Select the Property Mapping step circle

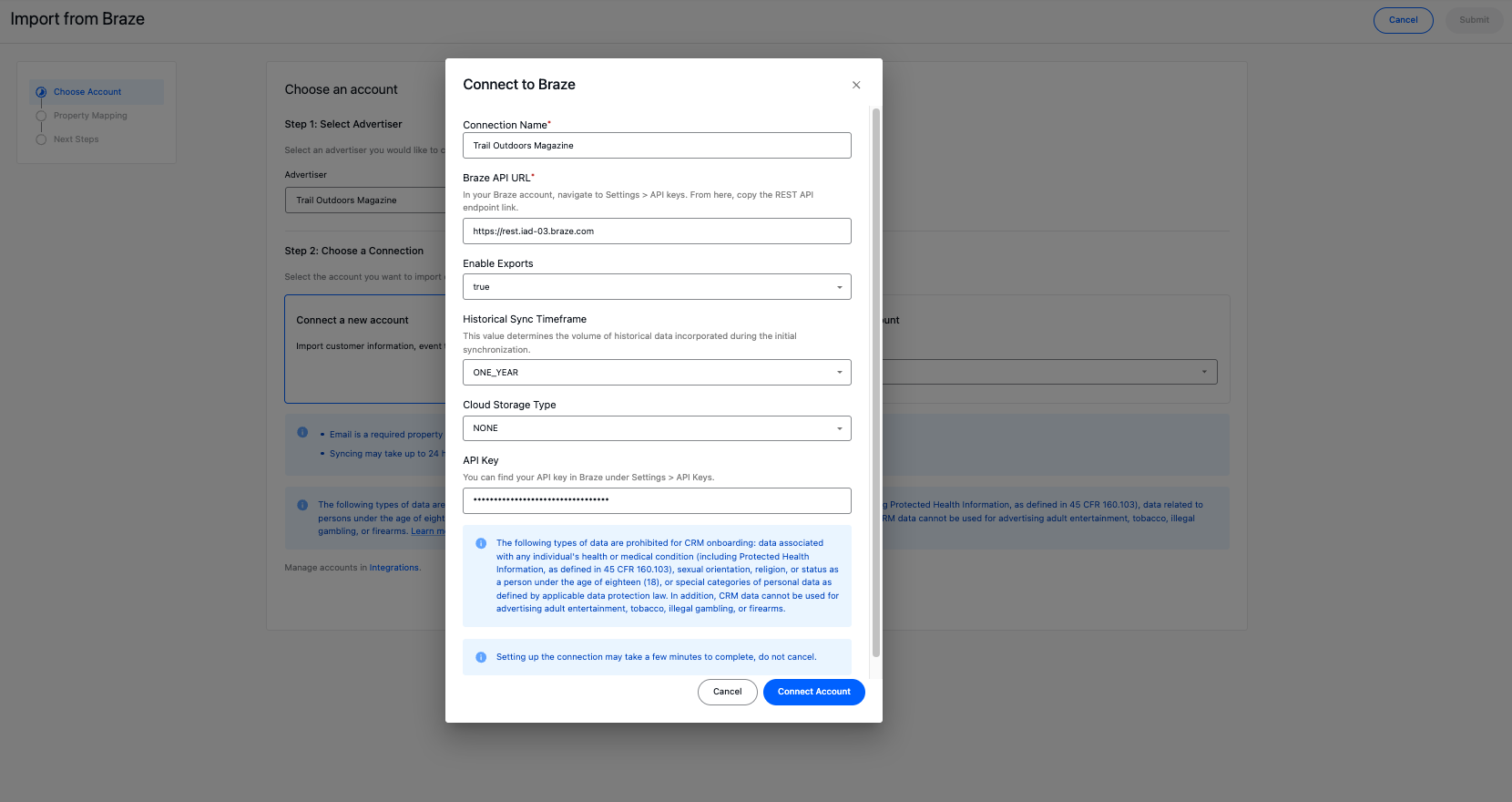(x=41, y=116)
